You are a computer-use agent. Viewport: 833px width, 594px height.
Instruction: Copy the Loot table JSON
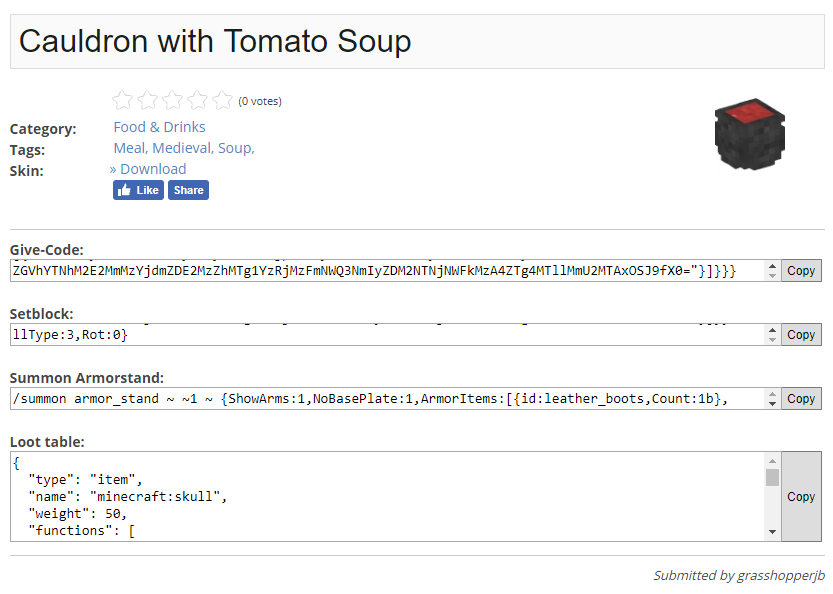point(801,497)
